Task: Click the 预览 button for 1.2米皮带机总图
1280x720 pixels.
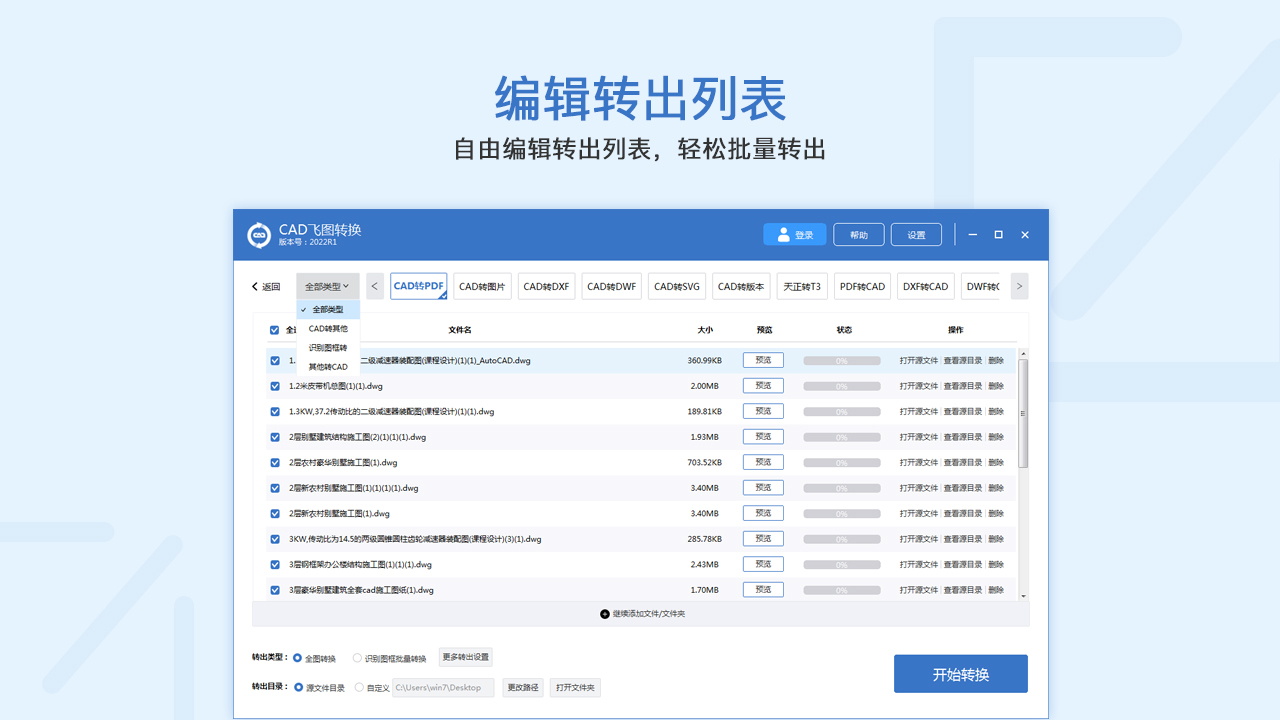Action: 763,385
